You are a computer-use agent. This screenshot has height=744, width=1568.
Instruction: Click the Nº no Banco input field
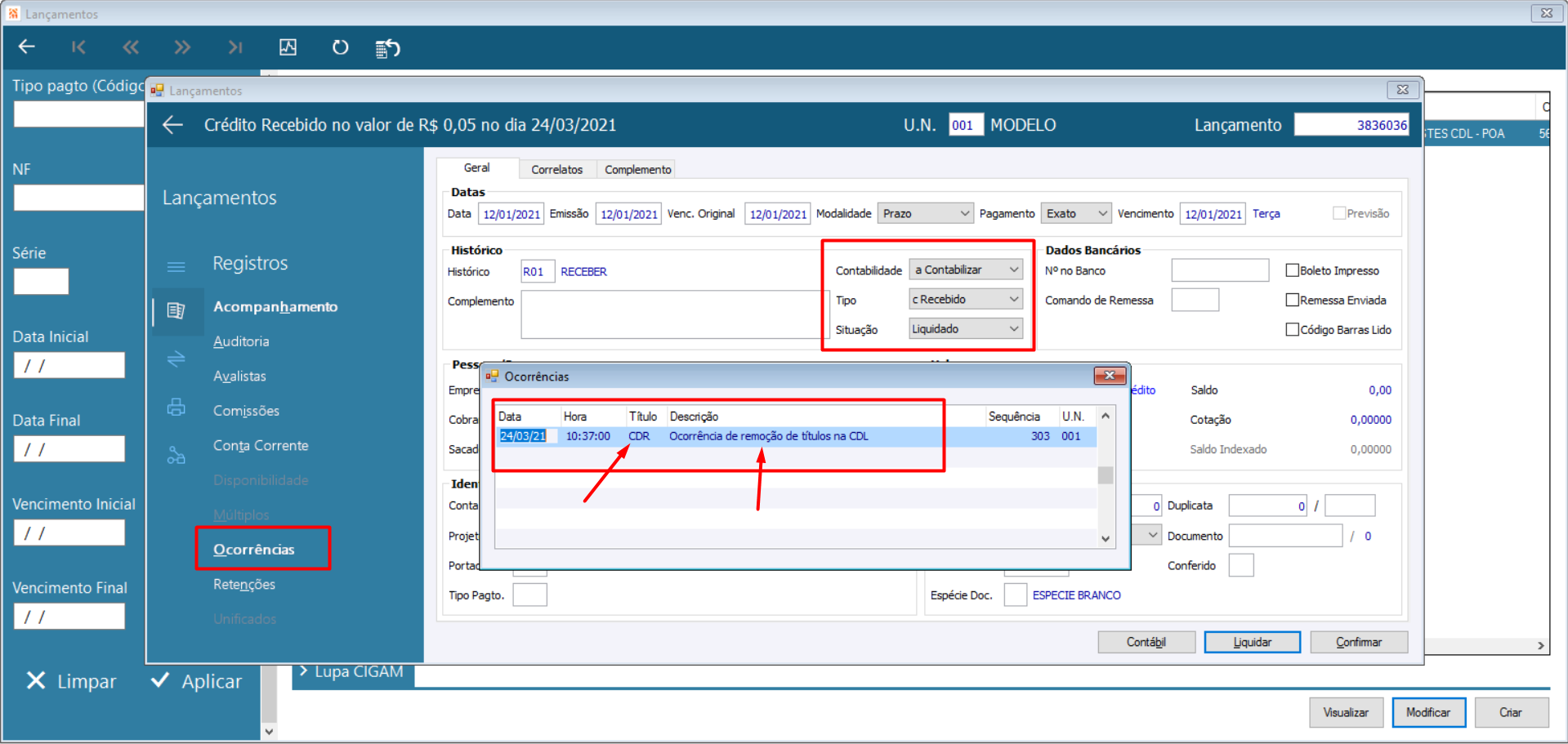pos(1220,270)
